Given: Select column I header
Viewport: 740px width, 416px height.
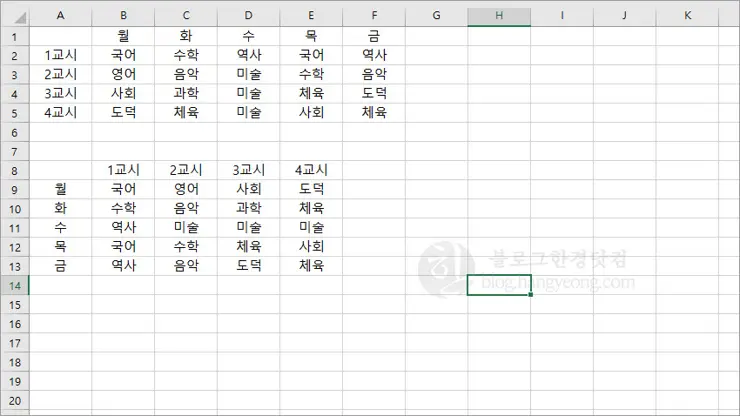Looking at the screenshot, I should (562, 16).
